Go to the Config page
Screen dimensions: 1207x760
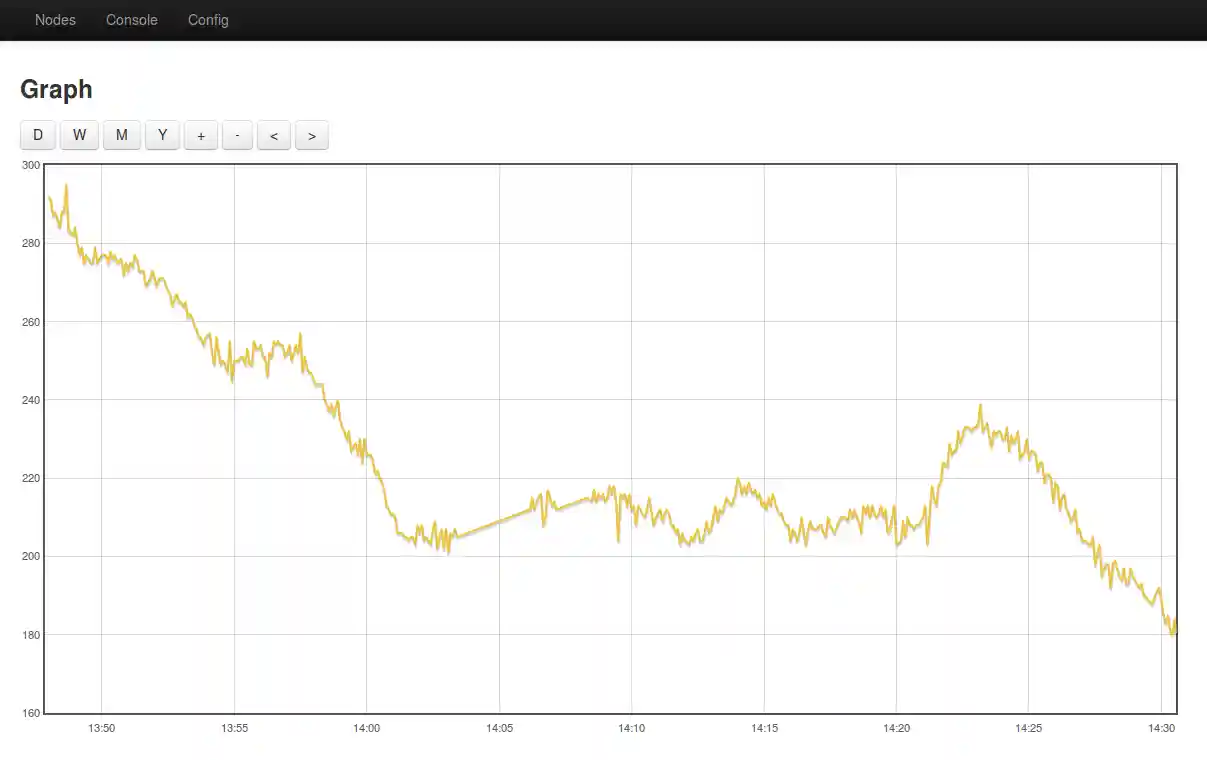click(x=208, y=20)
